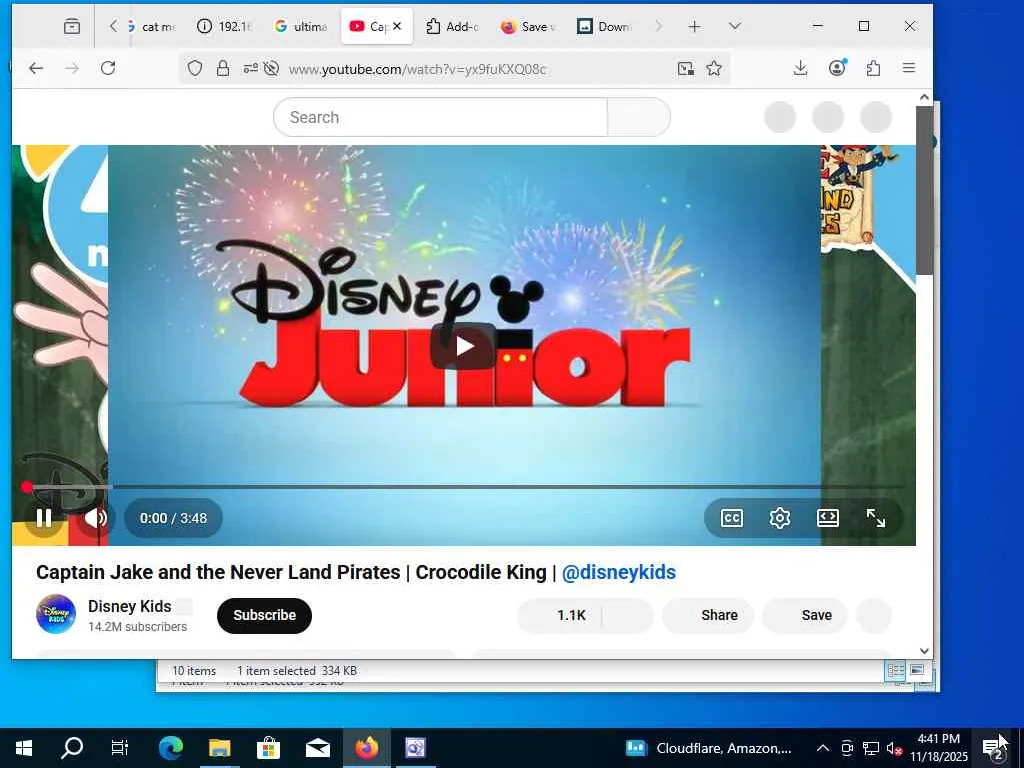
Task: Launch Microsoft Edge from taskbar
Action: click(x=171, y=748)
